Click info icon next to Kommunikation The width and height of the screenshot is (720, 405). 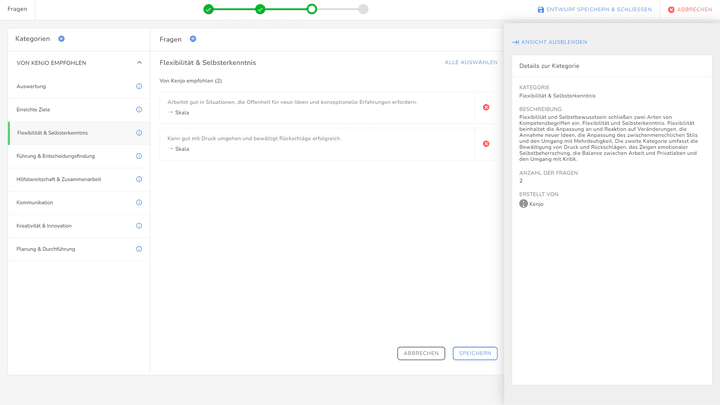point(139,202)
